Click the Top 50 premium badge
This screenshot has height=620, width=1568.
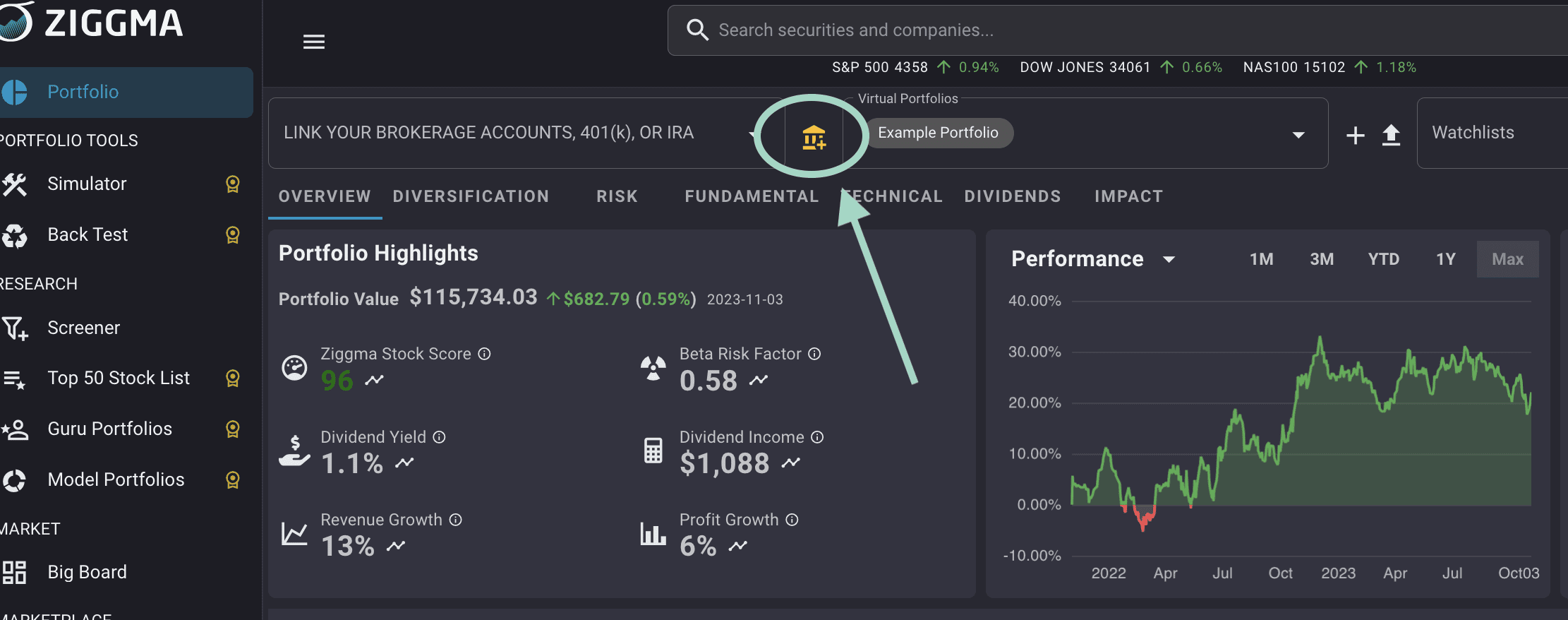[x=232, y=378]
